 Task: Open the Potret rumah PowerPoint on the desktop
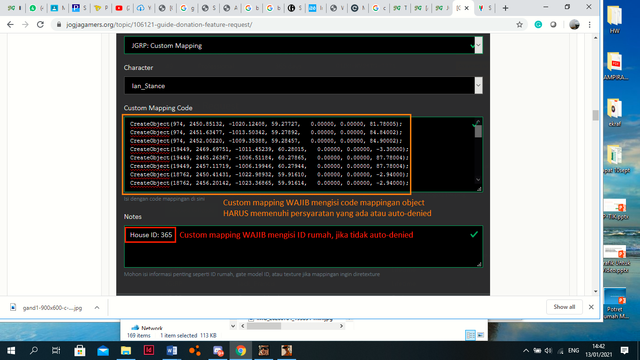coord(615,304)
